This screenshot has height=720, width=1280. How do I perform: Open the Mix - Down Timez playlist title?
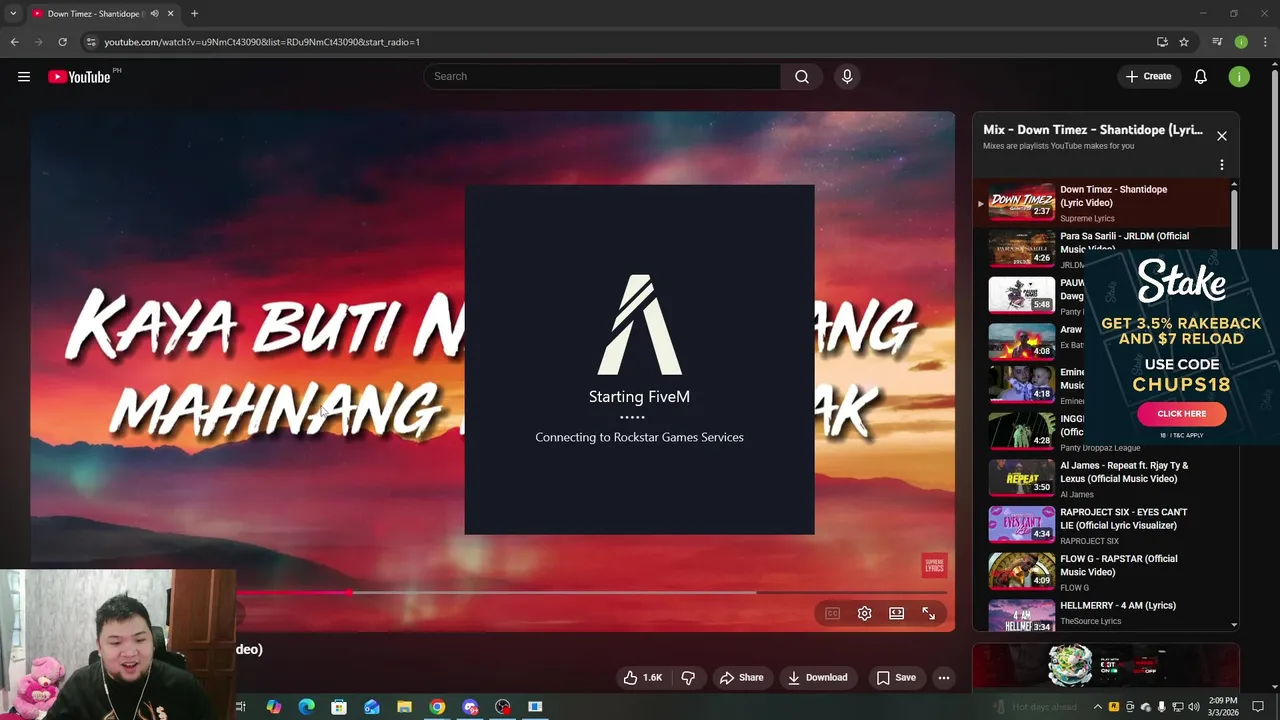(1093, 130)
